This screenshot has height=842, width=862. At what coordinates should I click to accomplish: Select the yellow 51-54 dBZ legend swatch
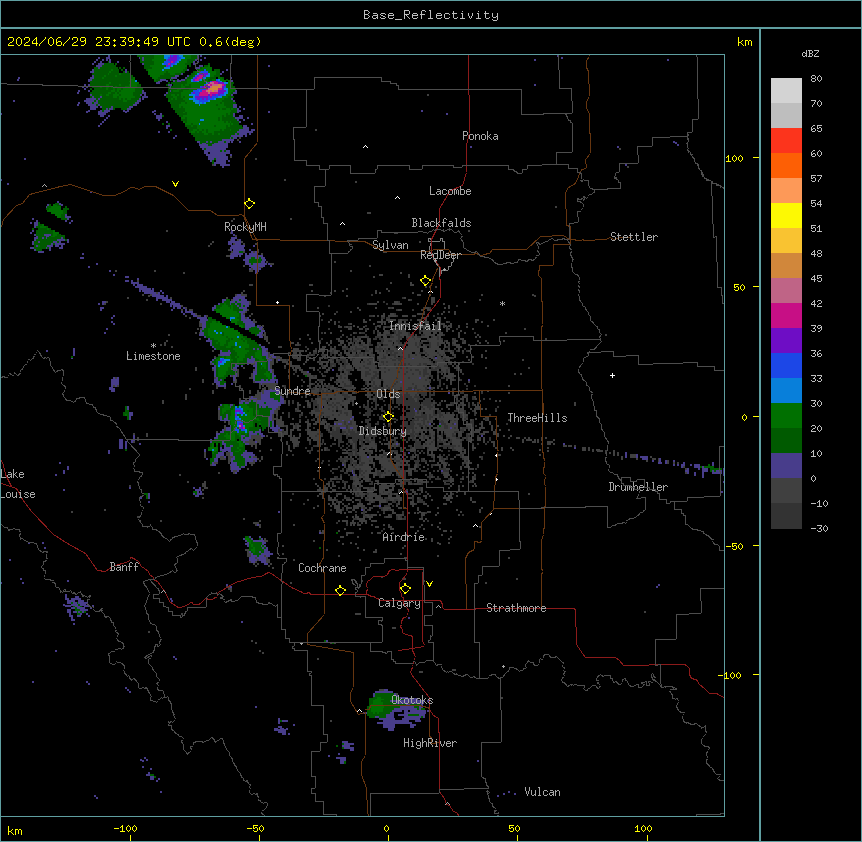point(786,215)
